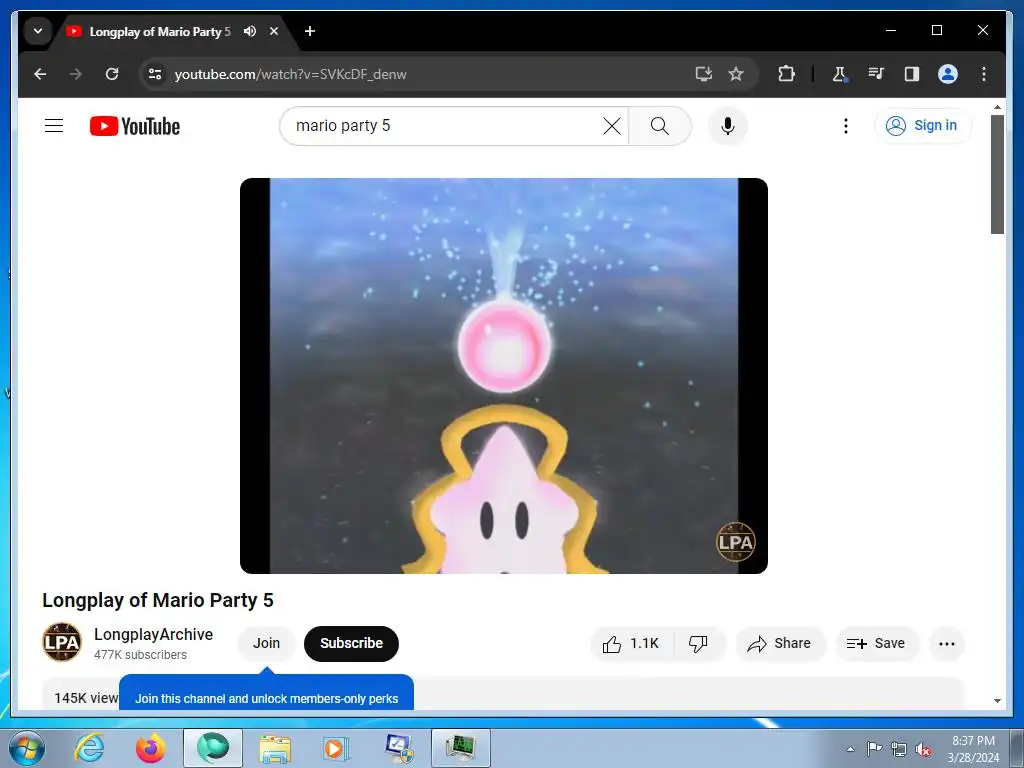Open Chrome Labs flask icon

tap(840, 74)
